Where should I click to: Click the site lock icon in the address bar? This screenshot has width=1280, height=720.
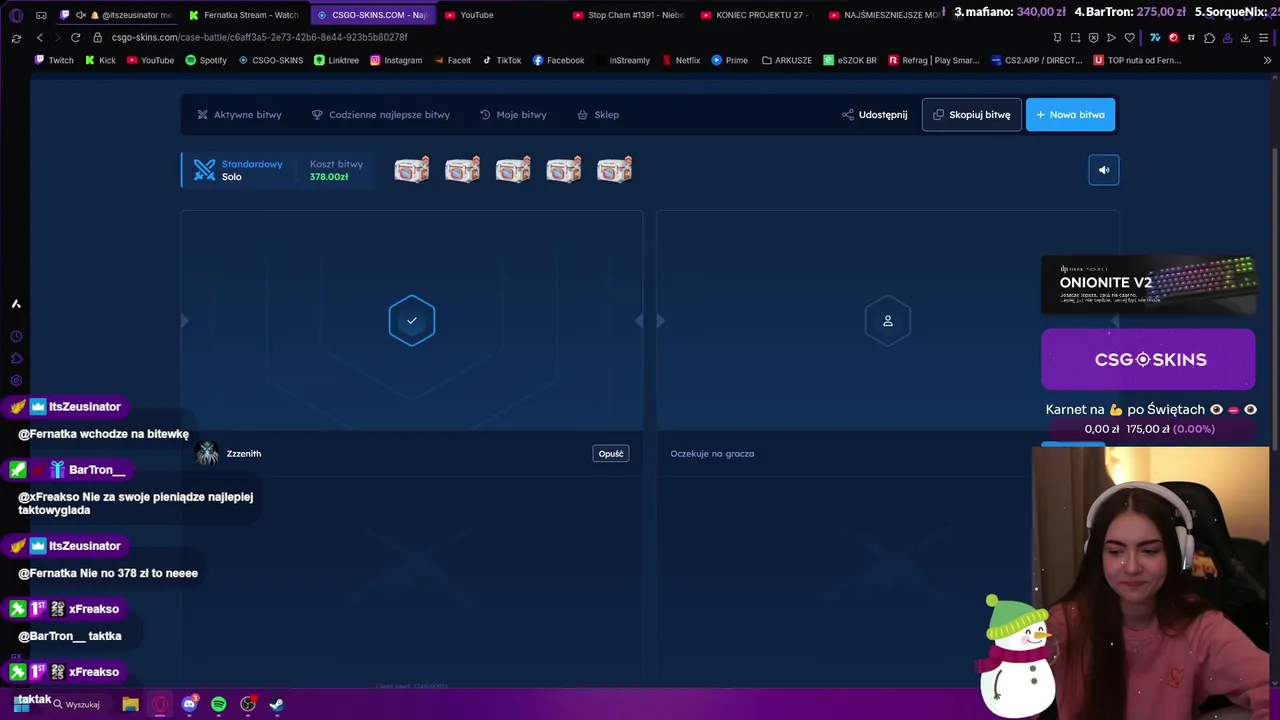click(x=98, y=37)
